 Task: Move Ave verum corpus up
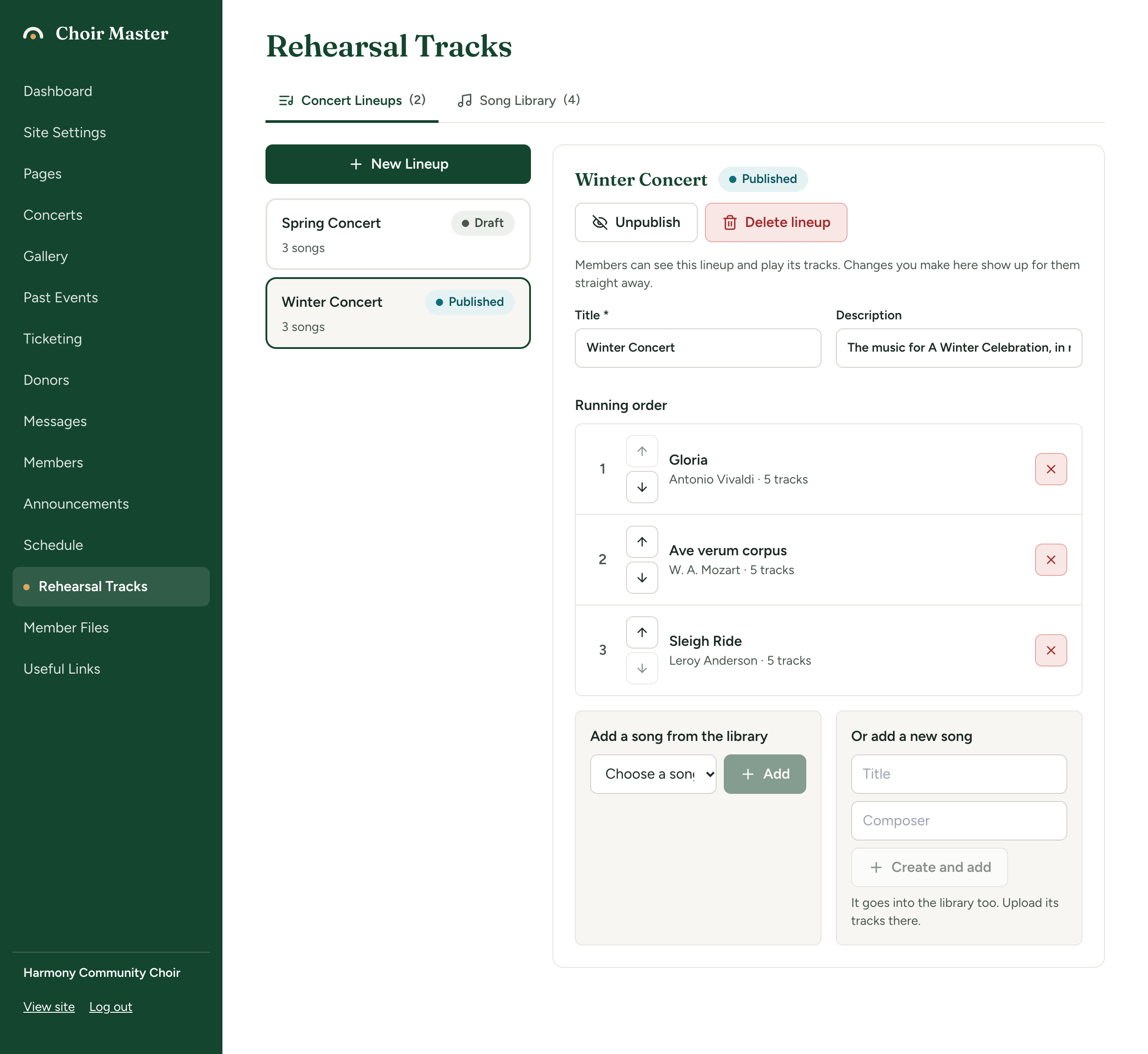pyautogui.click(x=642, y=542)
